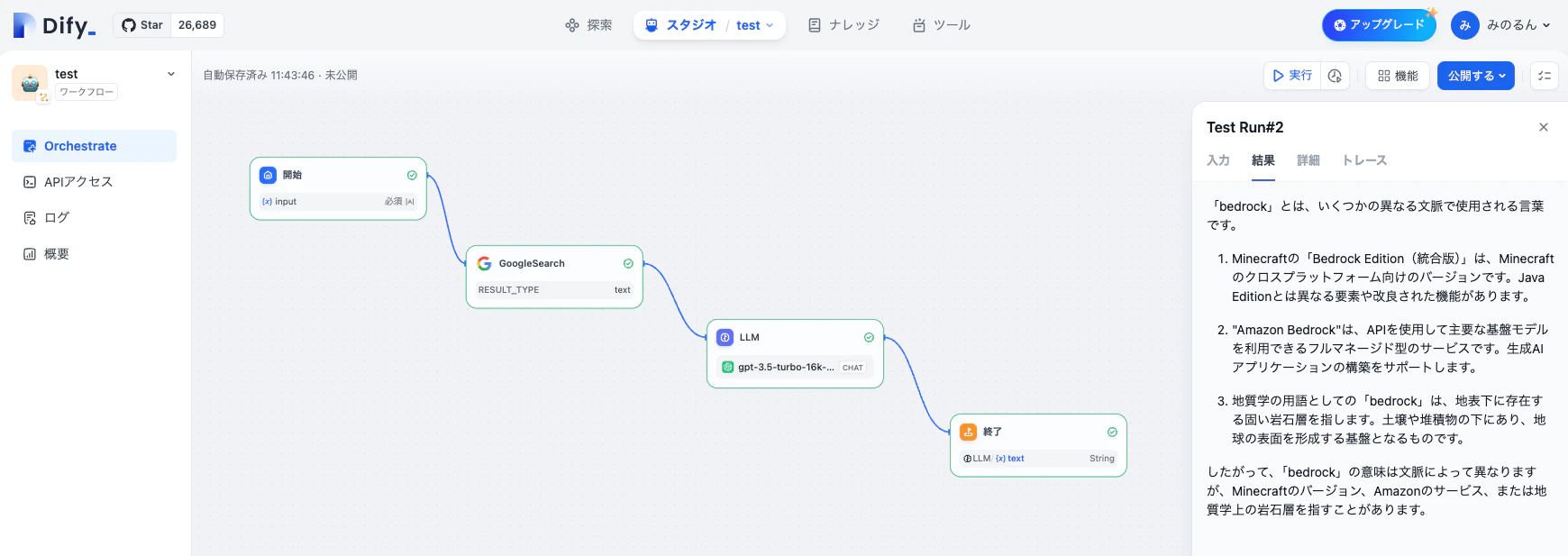Open スタジオ in top navigation
Viewport: 1568px width, 556px height.
(681, 25)
